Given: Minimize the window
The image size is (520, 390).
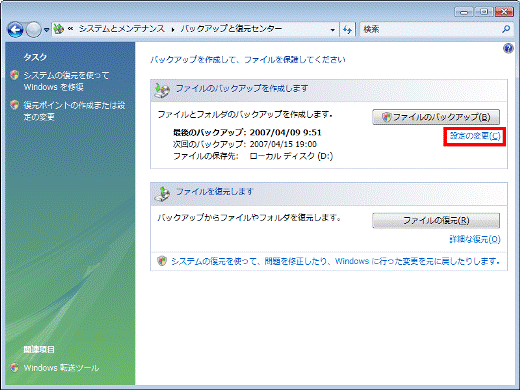Looking at the screenshot, I should click(463, 12).
